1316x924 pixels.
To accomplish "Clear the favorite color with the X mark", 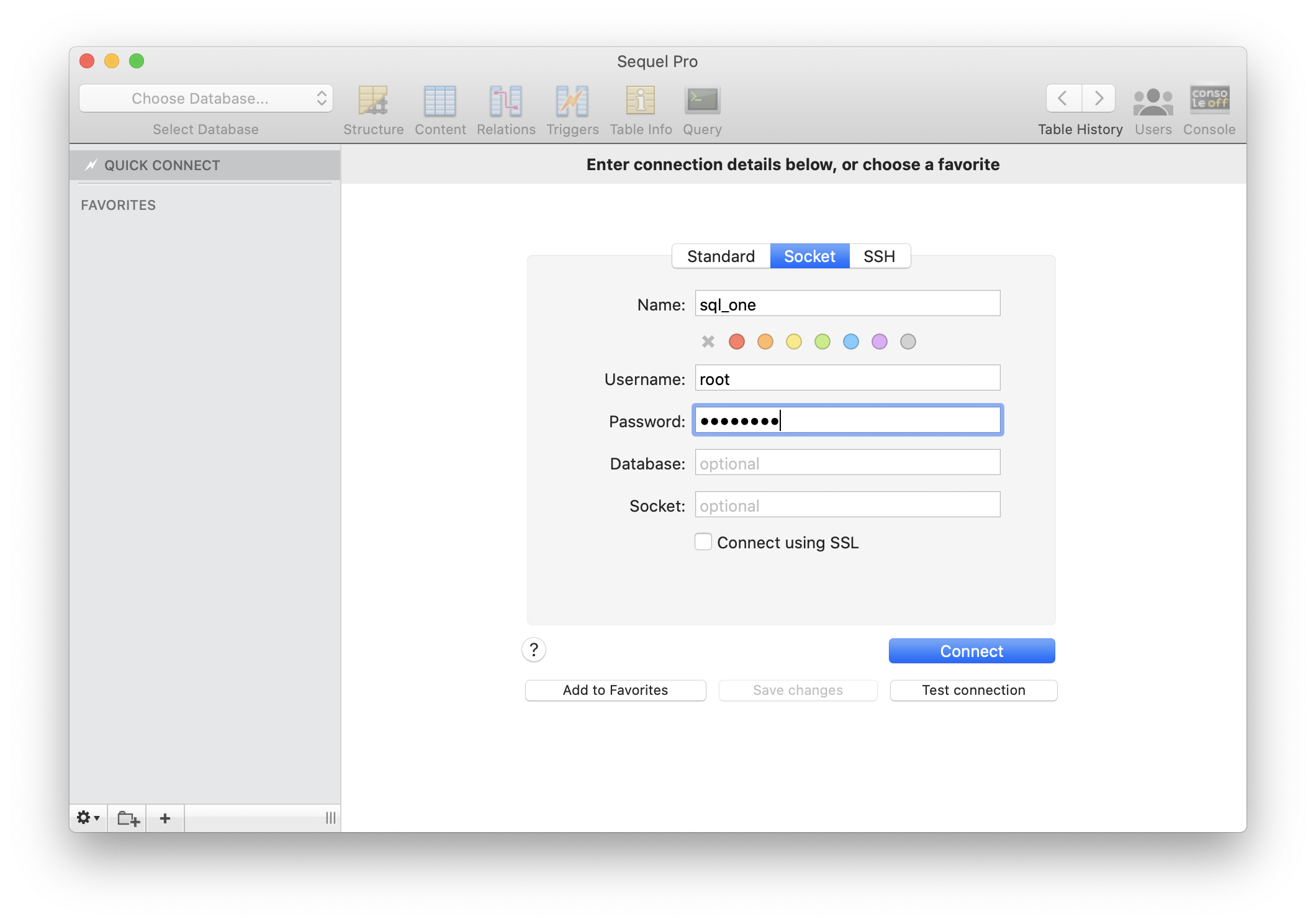I will pos(708,342).
